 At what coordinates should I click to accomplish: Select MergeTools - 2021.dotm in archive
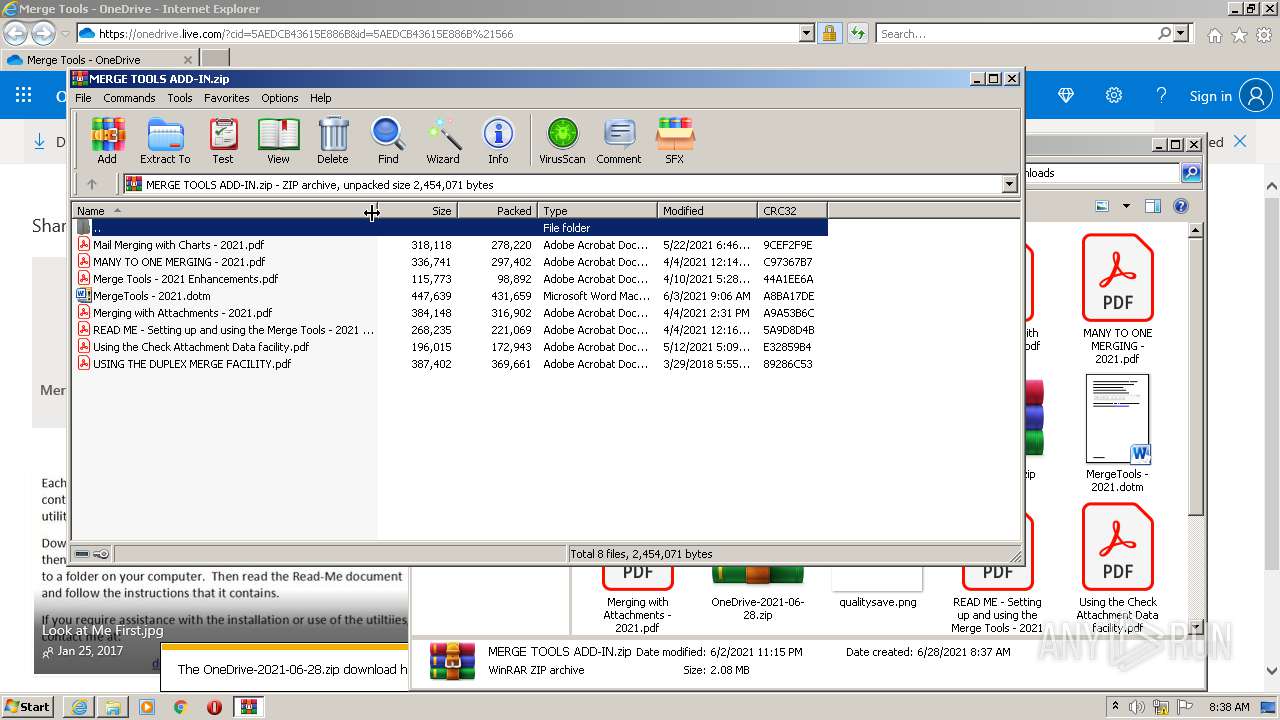(450, 296)
